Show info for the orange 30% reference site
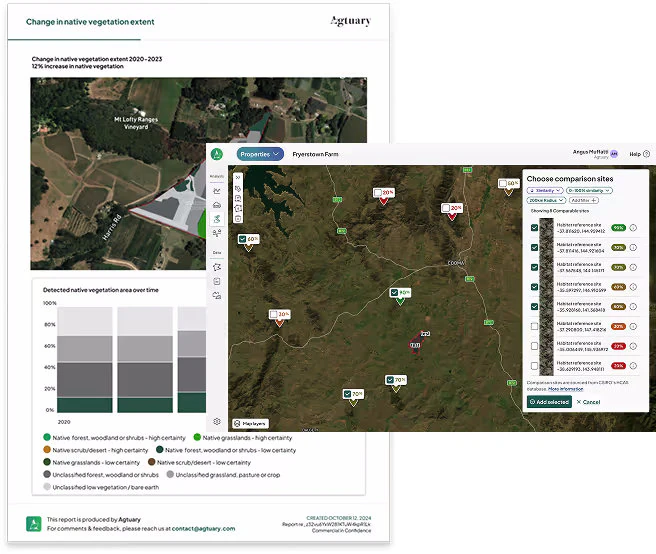The width and height of the screenshot is (656, 554). pyautogui.click(x=633, y=326)
